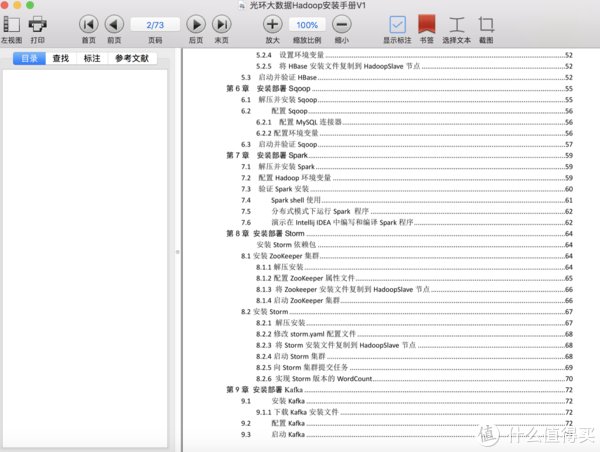600x452 pixels.
Task: Click the page number field 2/73
Action: 155,25
